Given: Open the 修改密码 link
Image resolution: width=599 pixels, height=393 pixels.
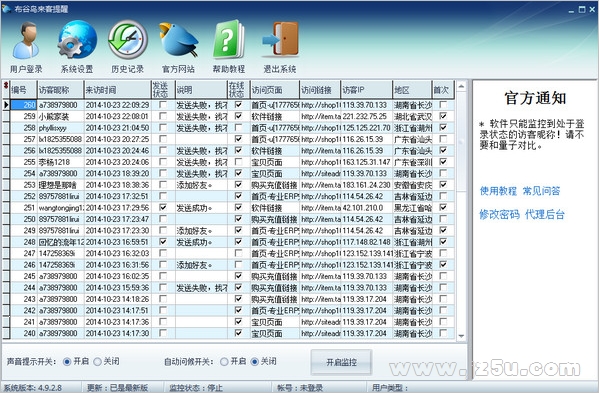Looking at the screenshot, I should [499, 214].
